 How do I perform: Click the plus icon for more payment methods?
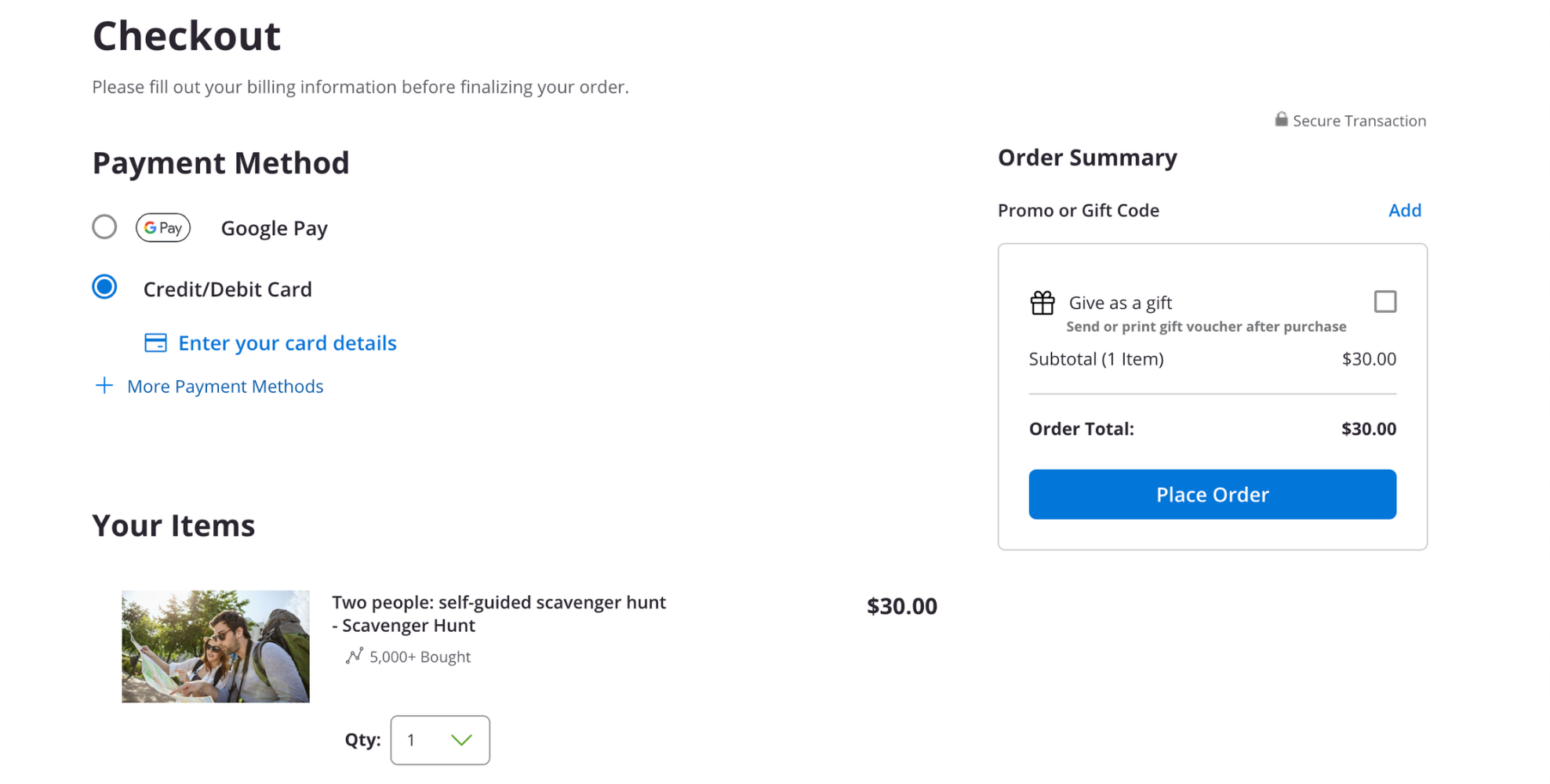[x=104, y=386]
